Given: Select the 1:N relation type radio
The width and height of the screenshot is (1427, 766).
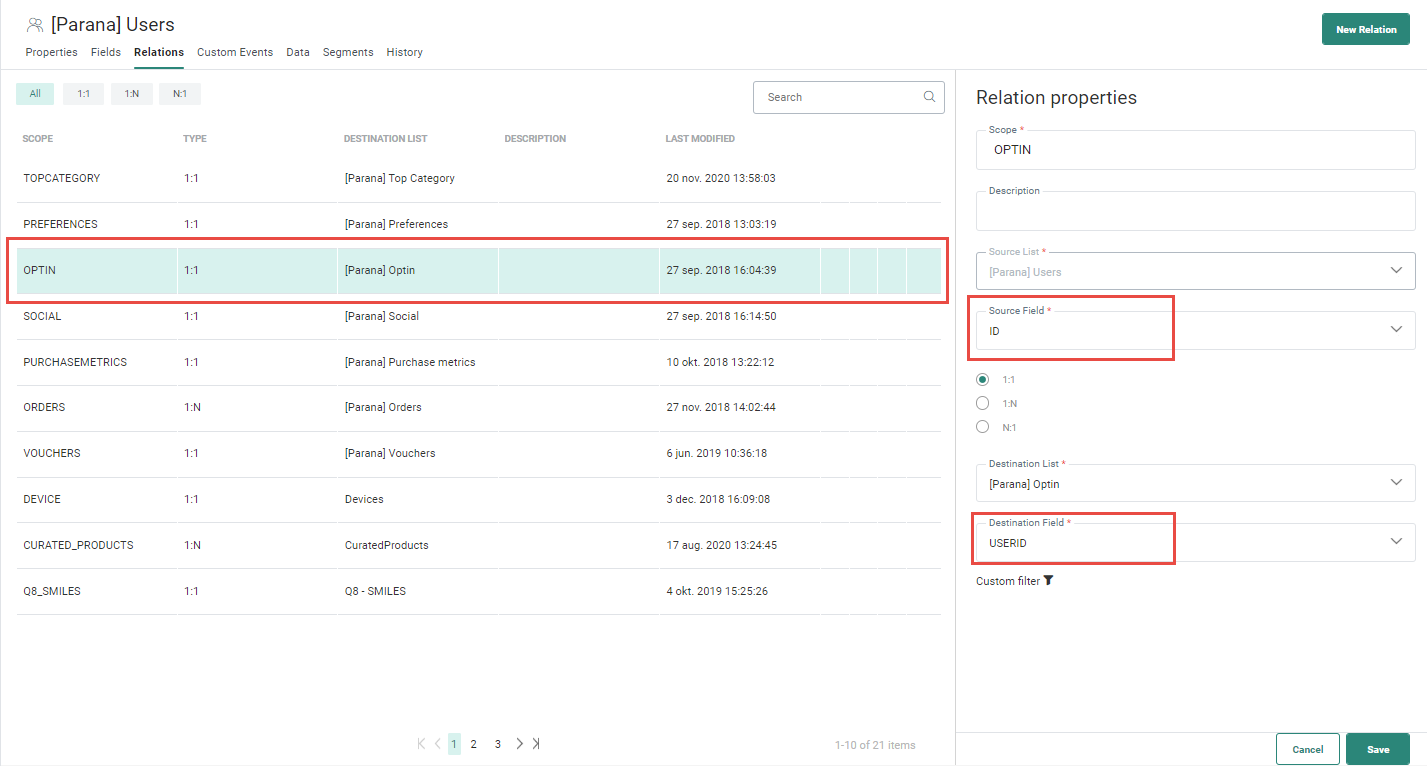Looking at the screenshot, I should (x=983, y=404).
